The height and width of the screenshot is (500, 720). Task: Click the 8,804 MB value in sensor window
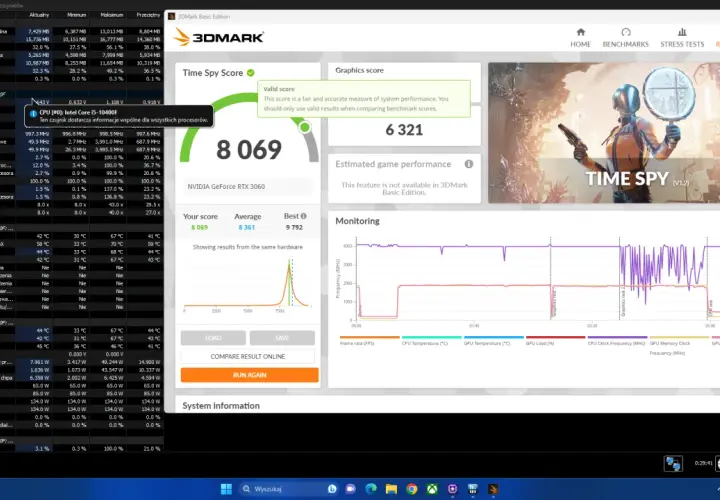click(149, 32)
